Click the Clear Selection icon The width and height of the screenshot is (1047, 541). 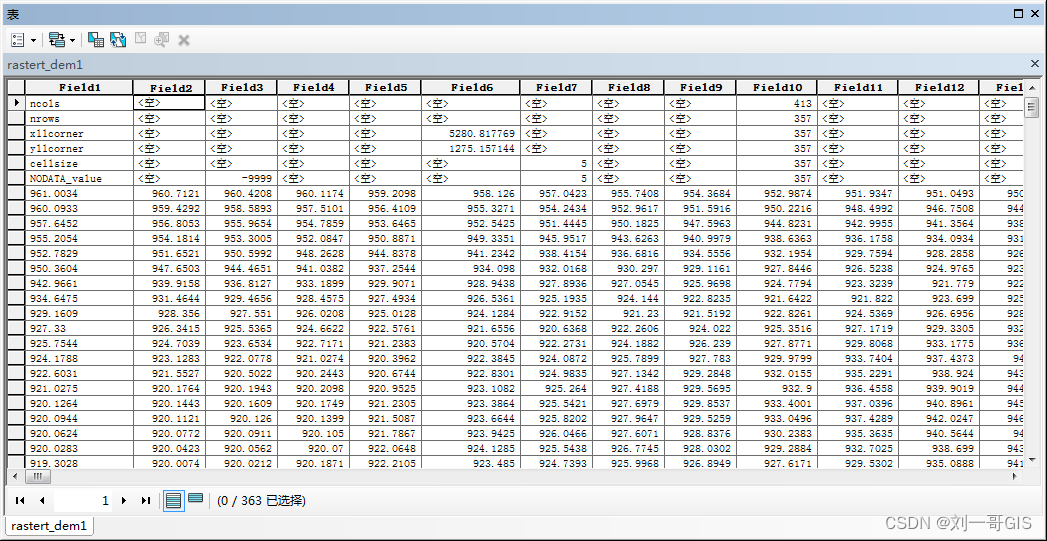pyautogui.click(x=140, y=39)
